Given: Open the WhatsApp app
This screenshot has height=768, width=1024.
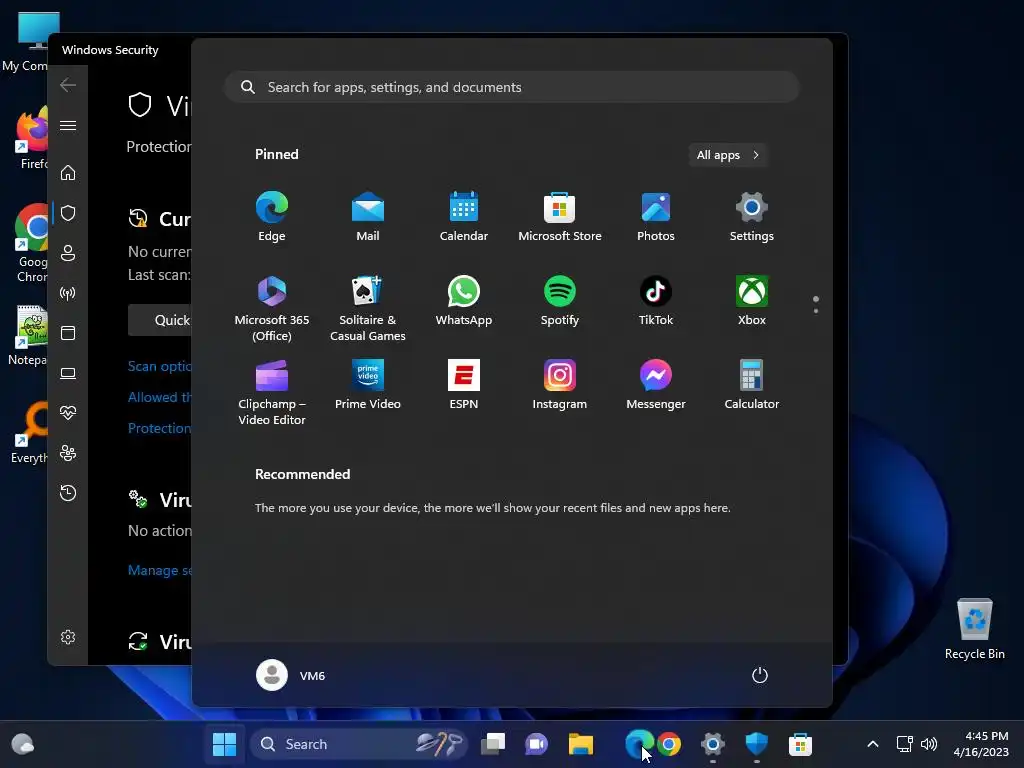Looking at the screenshot, I should [x=464, y=301].
